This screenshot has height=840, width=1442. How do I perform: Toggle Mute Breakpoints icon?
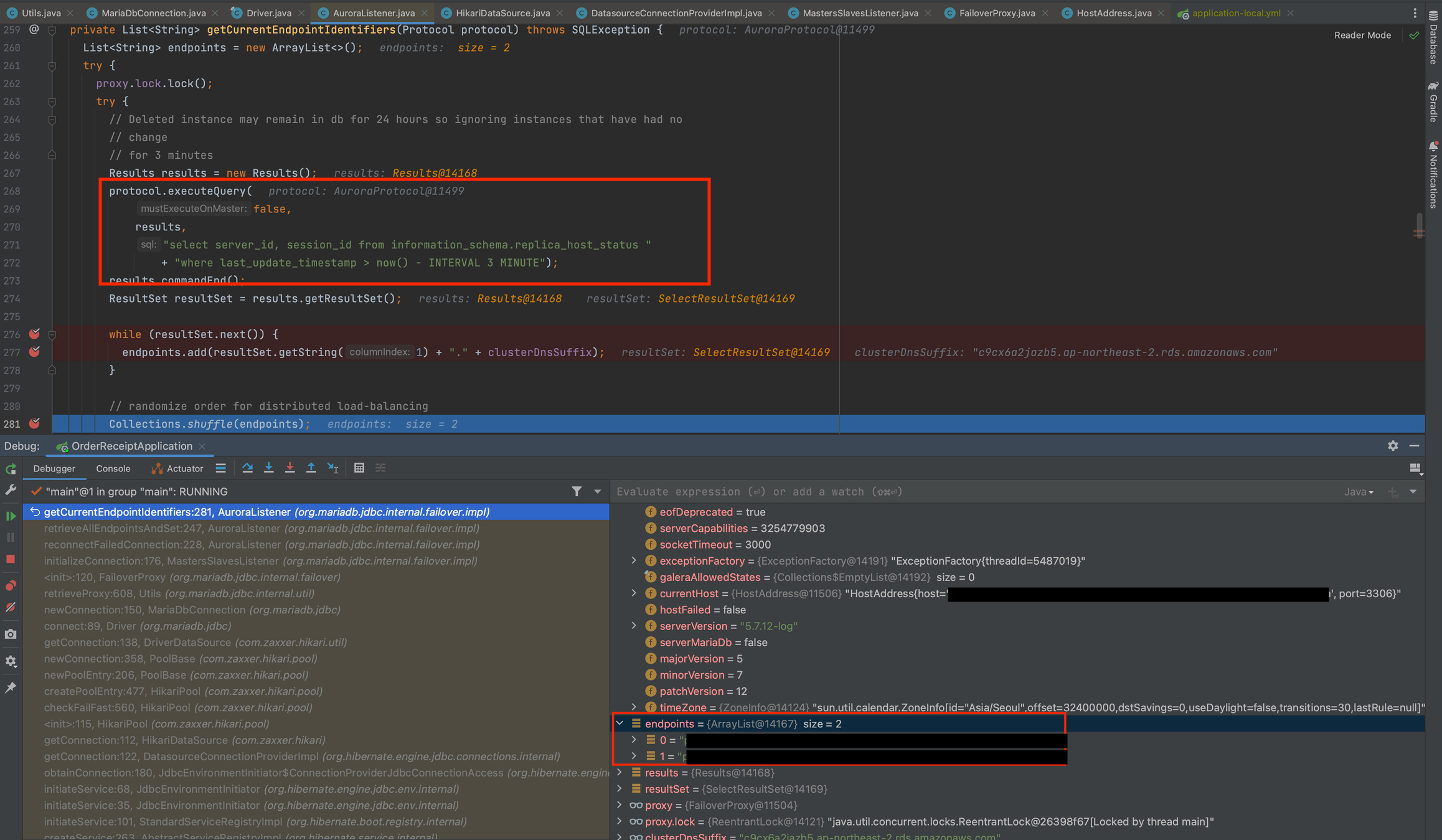tap(11, 607)
